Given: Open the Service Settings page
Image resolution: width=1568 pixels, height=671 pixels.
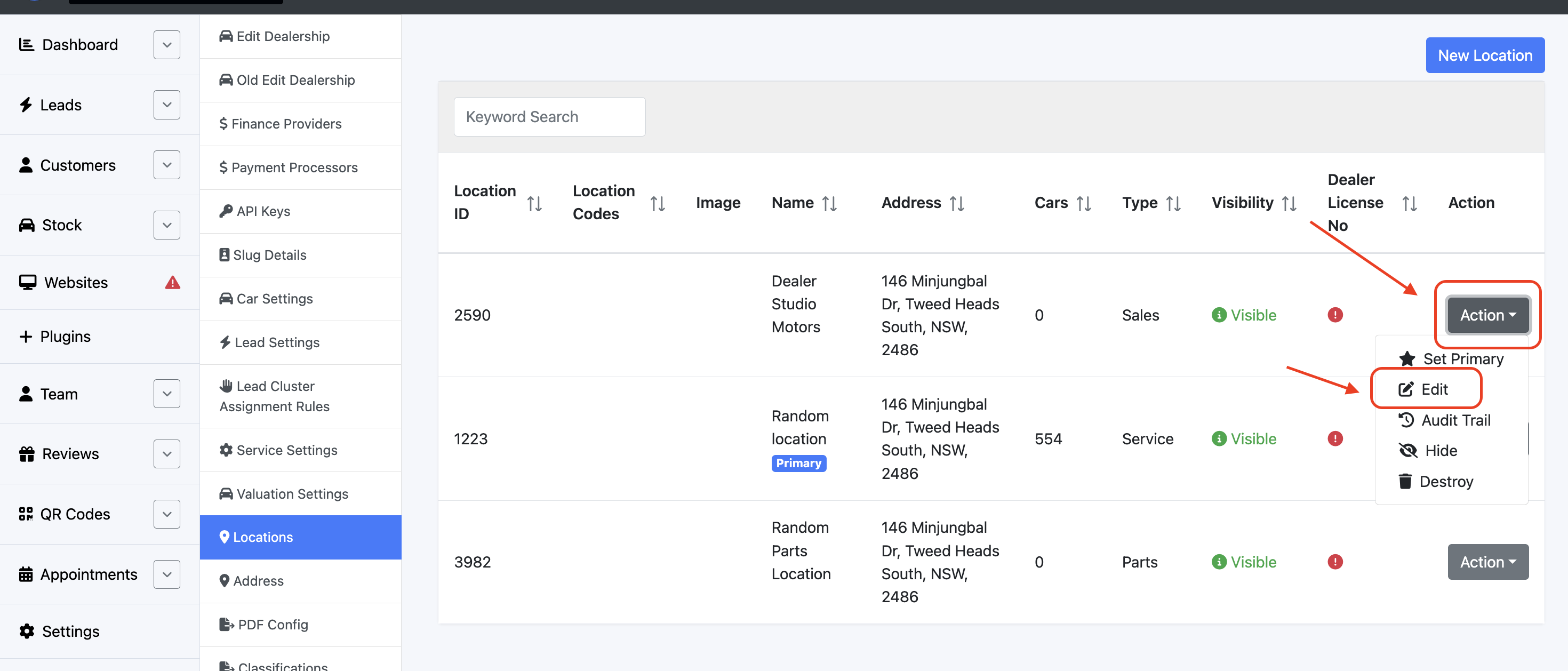Looking at the screenshot, I should [287, 450].
